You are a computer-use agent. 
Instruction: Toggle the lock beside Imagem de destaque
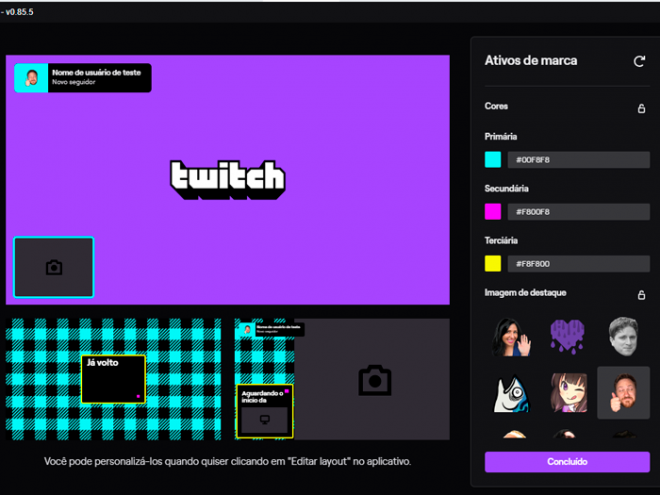point(641,295)
